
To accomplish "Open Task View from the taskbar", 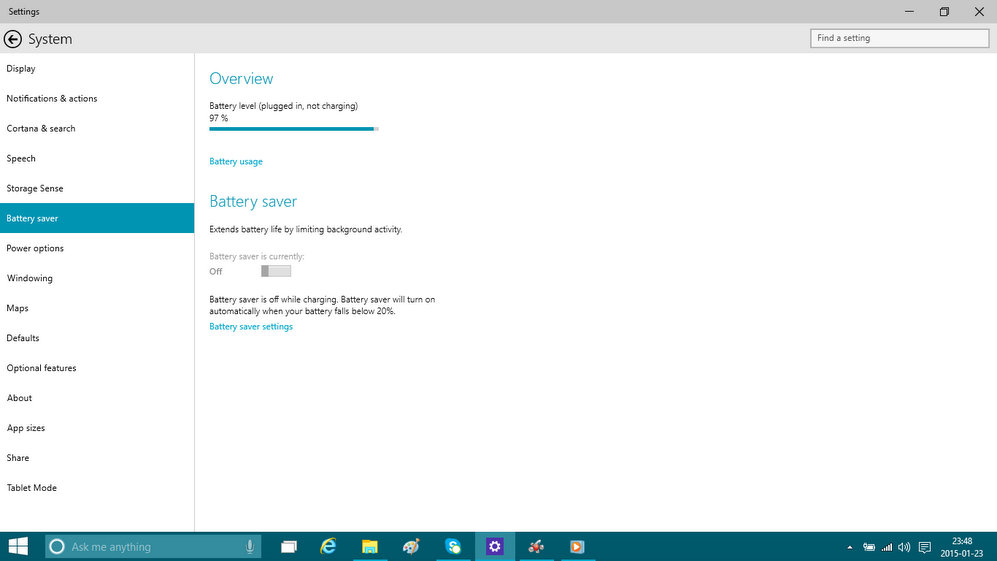I will [289, 546].
